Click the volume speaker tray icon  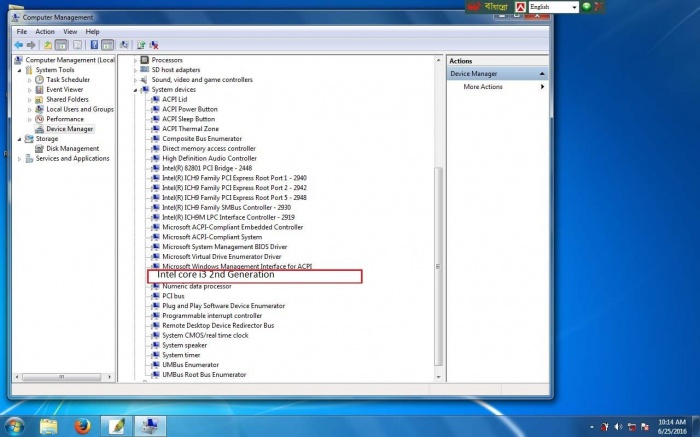tap(618, 427)
